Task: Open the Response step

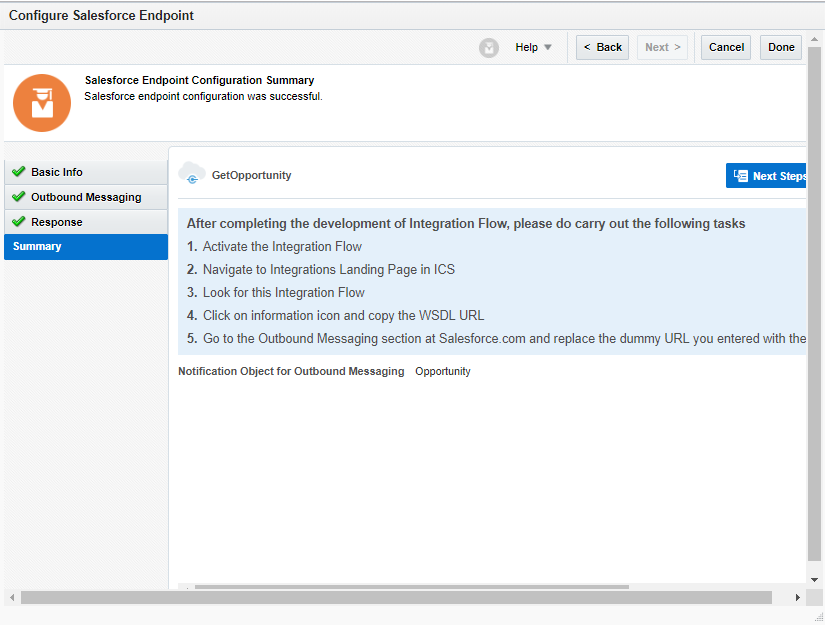Action: (86, 222)
